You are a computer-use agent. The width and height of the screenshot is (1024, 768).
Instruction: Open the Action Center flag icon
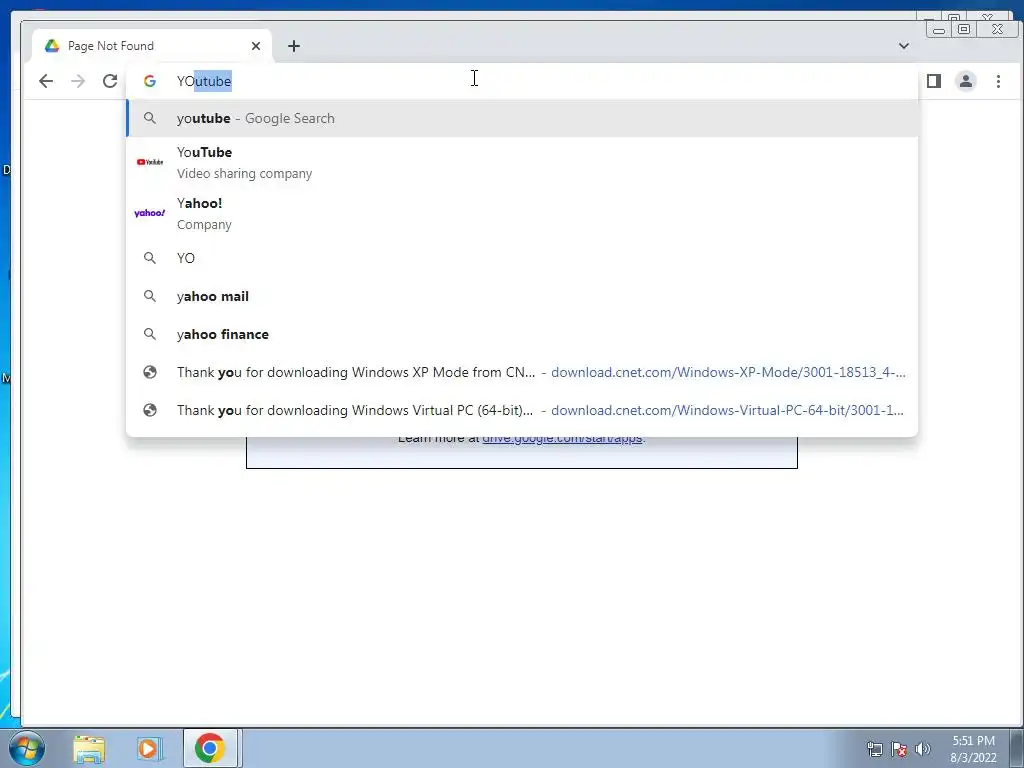coord(899,749)
